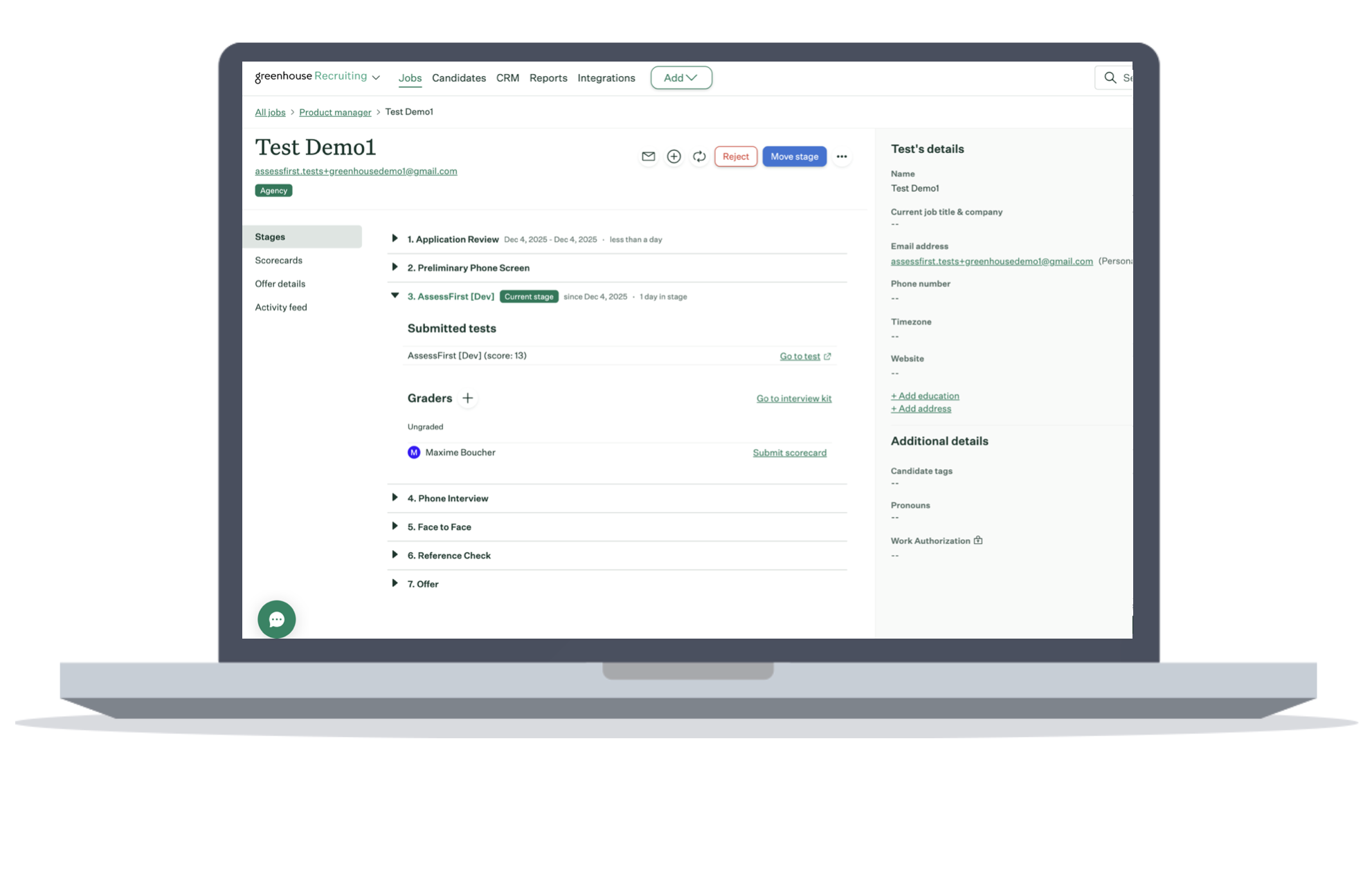Open the green chat bubble widget
The width and height of the screenshot is (1372, 887).
[276, 619]
